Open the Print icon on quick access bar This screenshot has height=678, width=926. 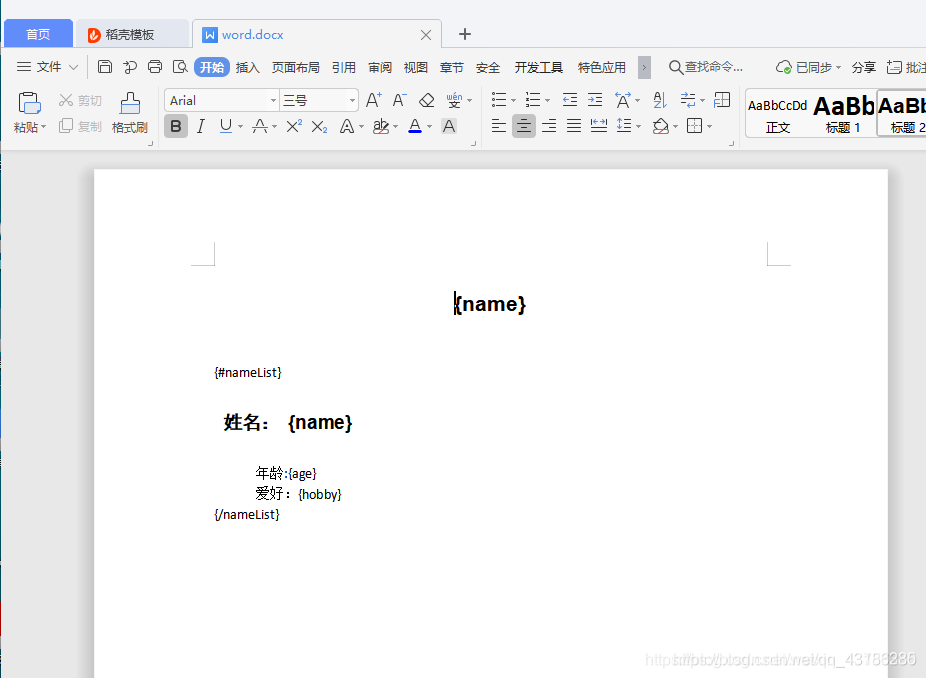click(x=155, y=66)
